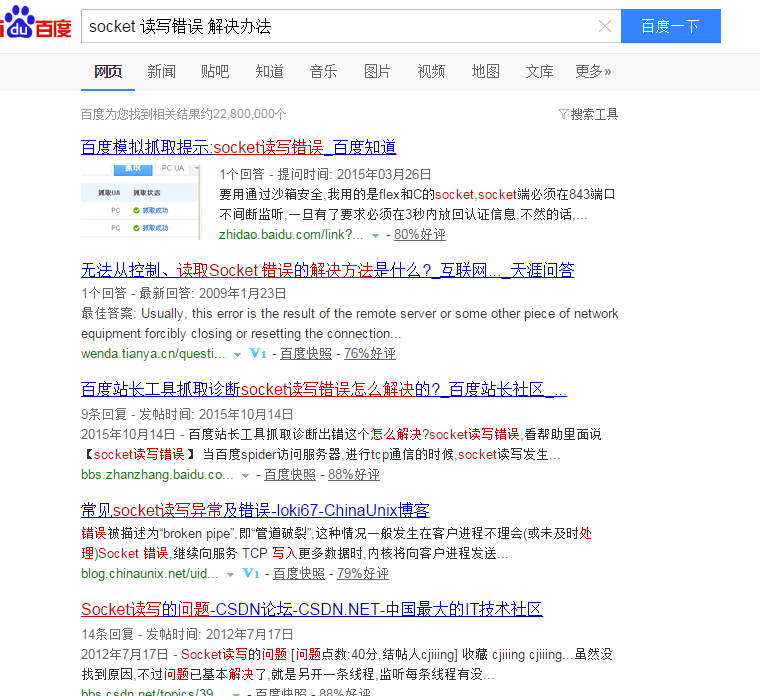Click the result count text 22,800,000个
Screen dimensions: 760x696
click(250, 114)
